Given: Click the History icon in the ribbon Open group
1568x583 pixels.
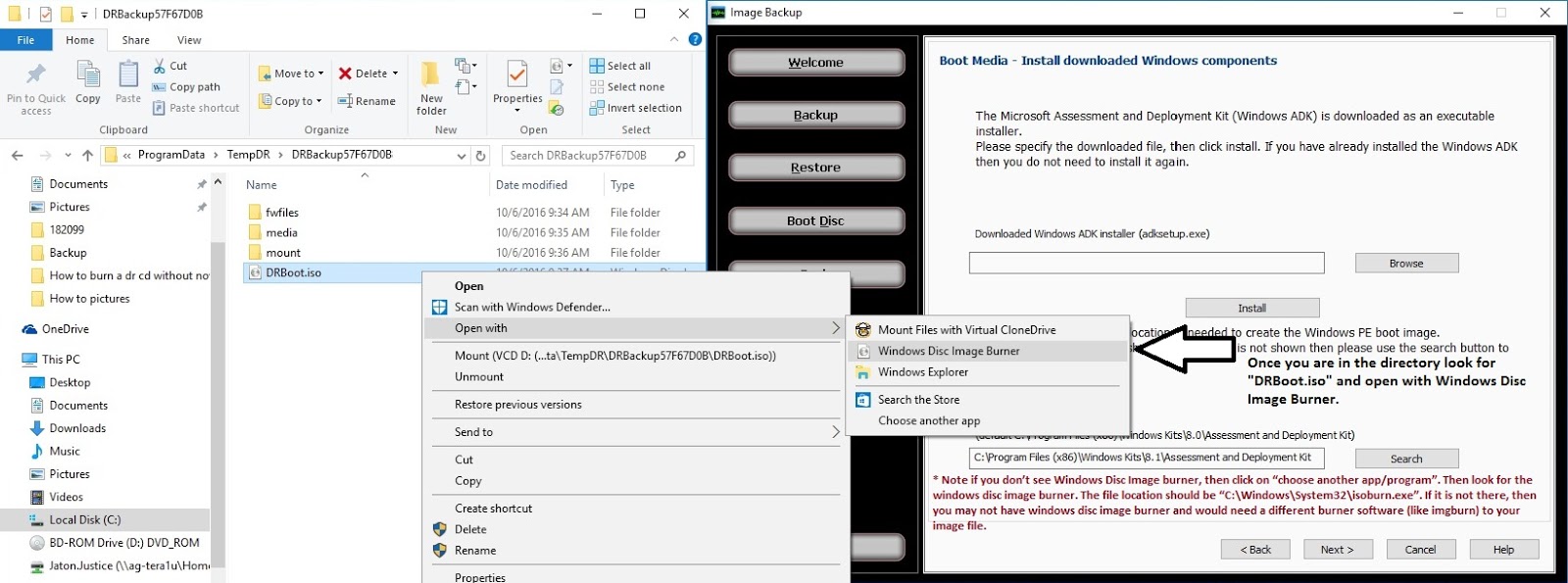Looking at the screenshot, I should coord(557,108).
